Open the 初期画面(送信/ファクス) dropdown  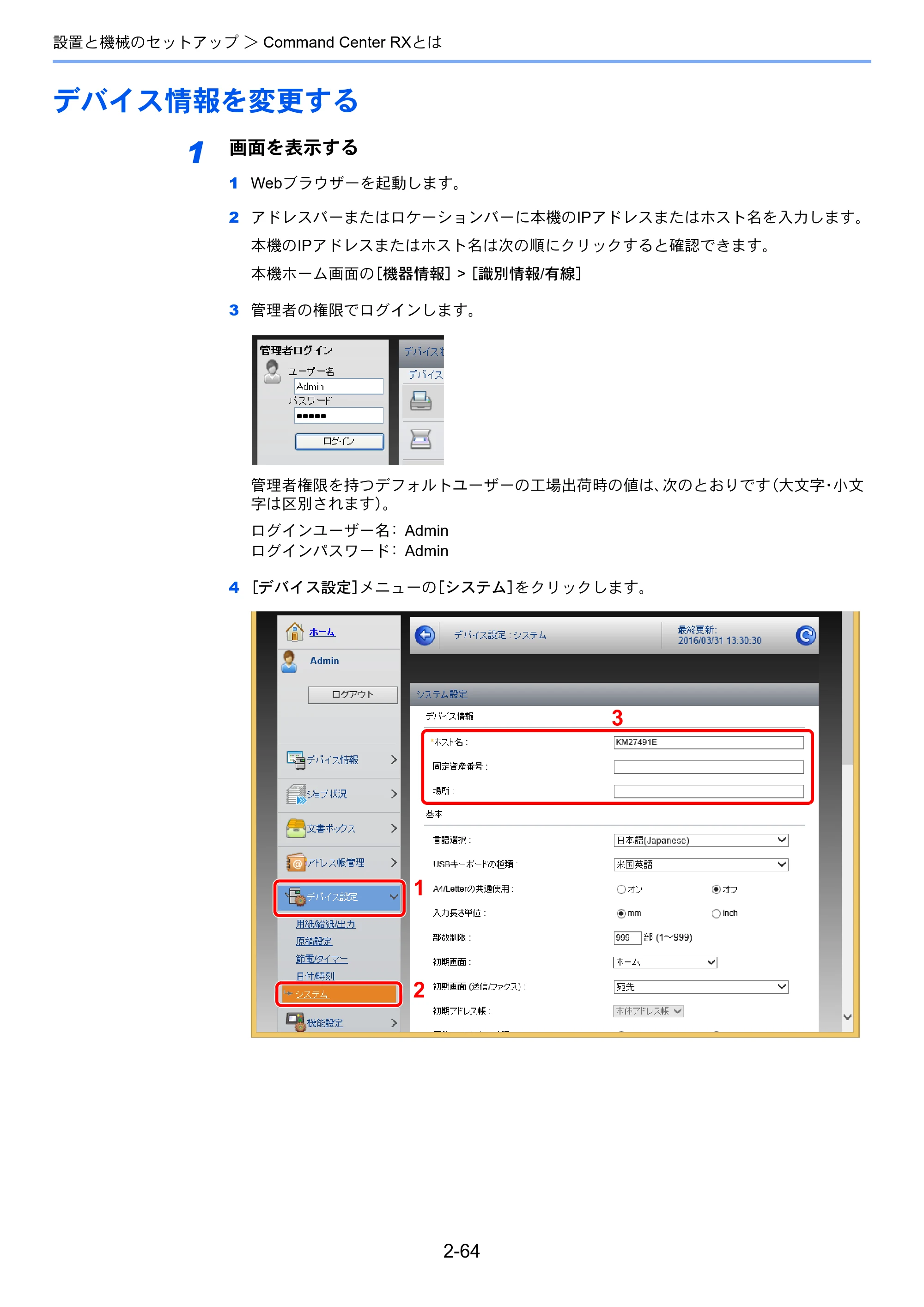[701, 986]
